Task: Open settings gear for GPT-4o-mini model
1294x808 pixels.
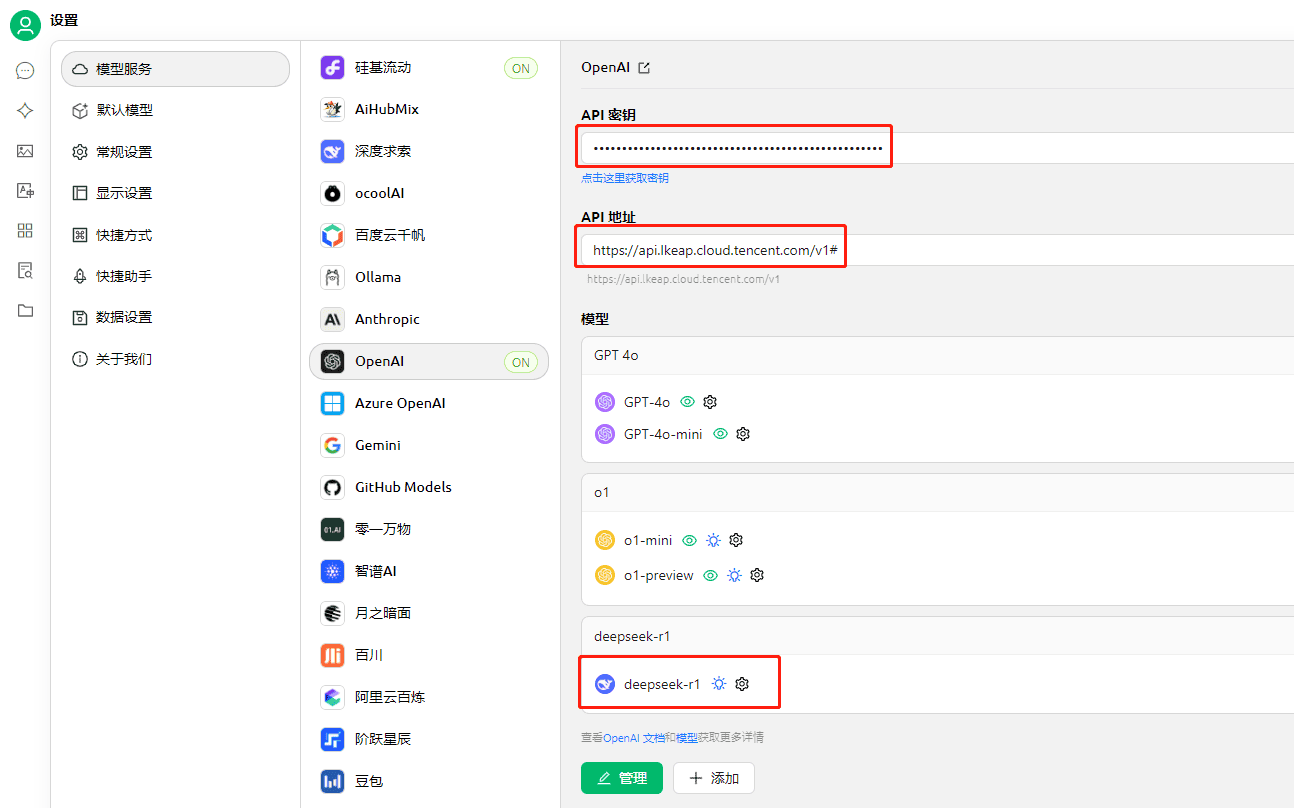Action: [x=742, y=434]
